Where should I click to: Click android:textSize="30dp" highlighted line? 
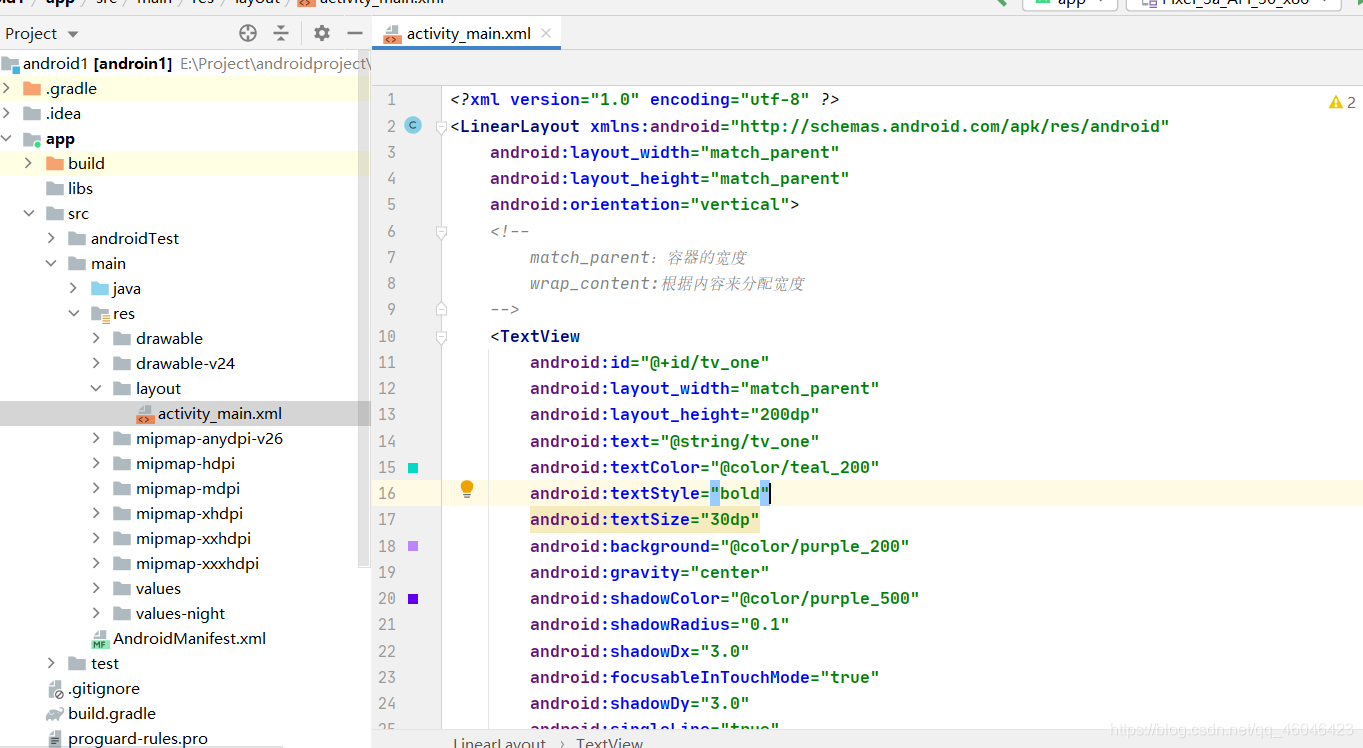(x=645, y=519)
